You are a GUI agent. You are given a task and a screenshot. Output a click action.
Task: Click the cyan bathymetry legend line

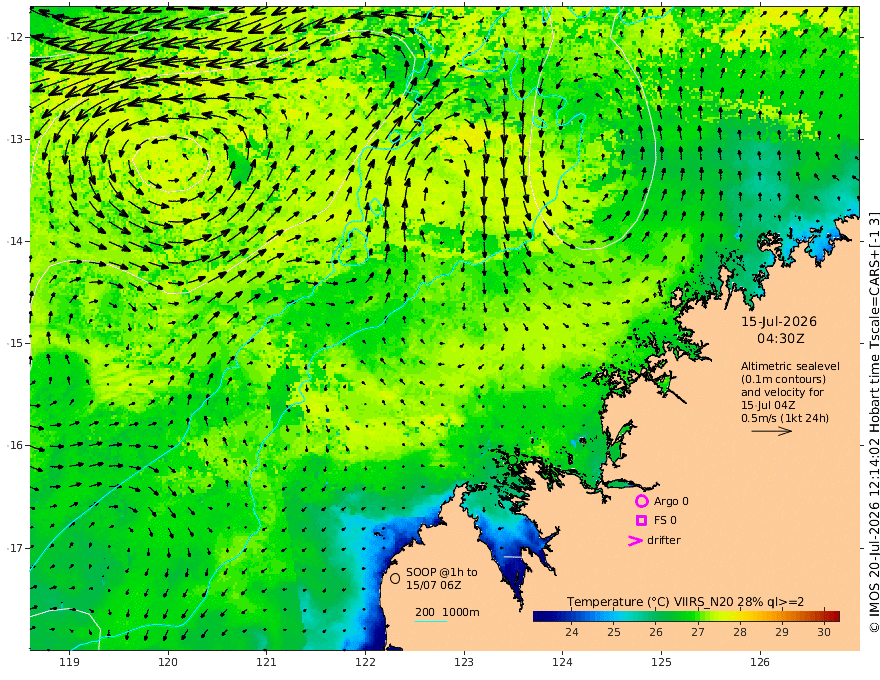click(431, 621)
